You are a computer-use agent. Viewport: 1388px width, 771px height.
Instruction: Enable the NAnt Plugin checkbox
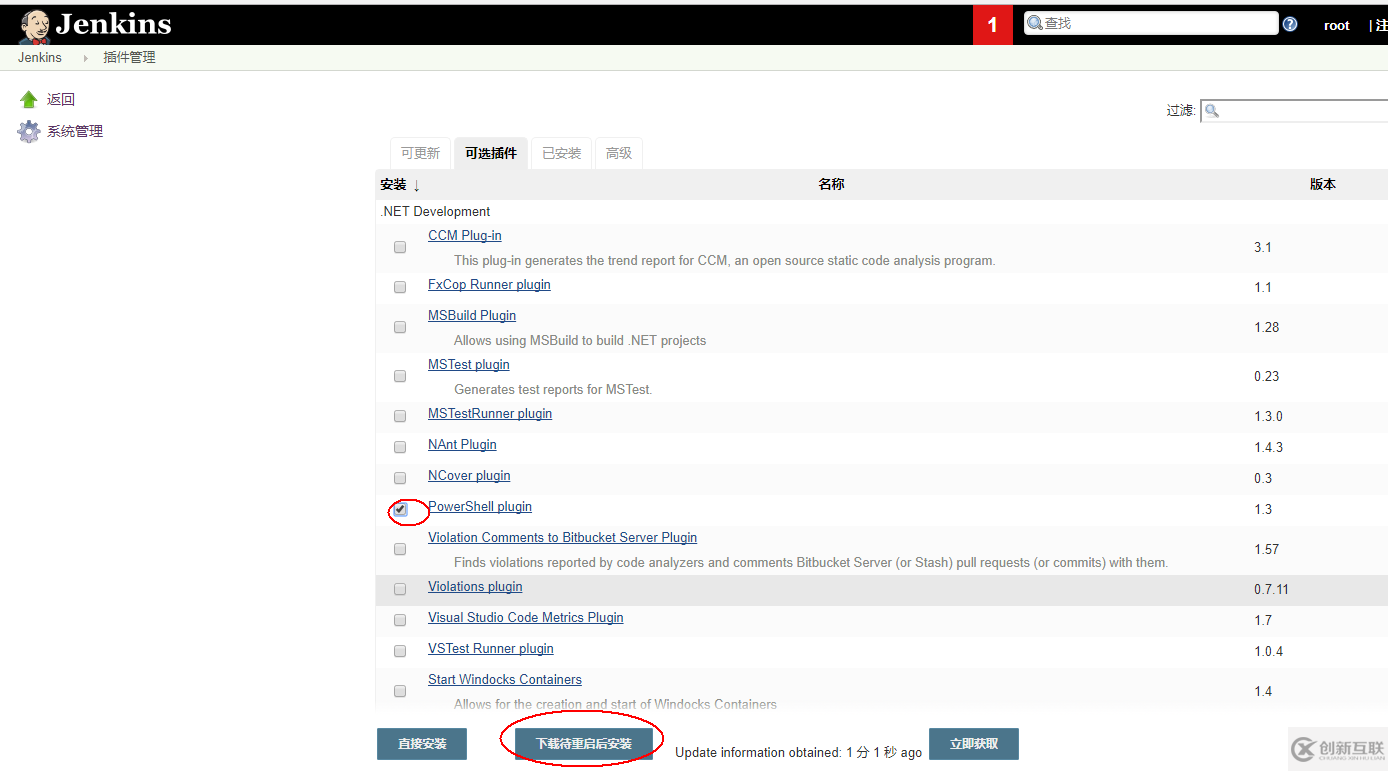pos(399,447)
